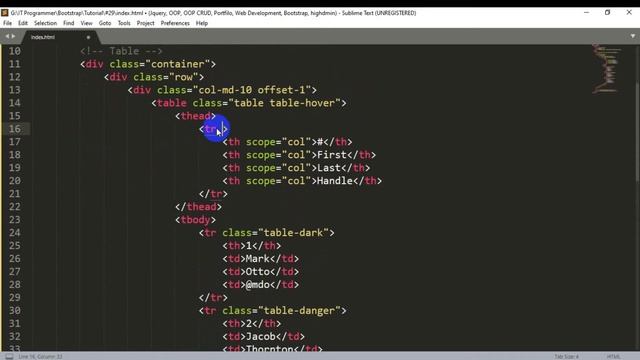The width and height of the screenshot is (640, 360).
Task: Open the View menu
Action: 87,23
